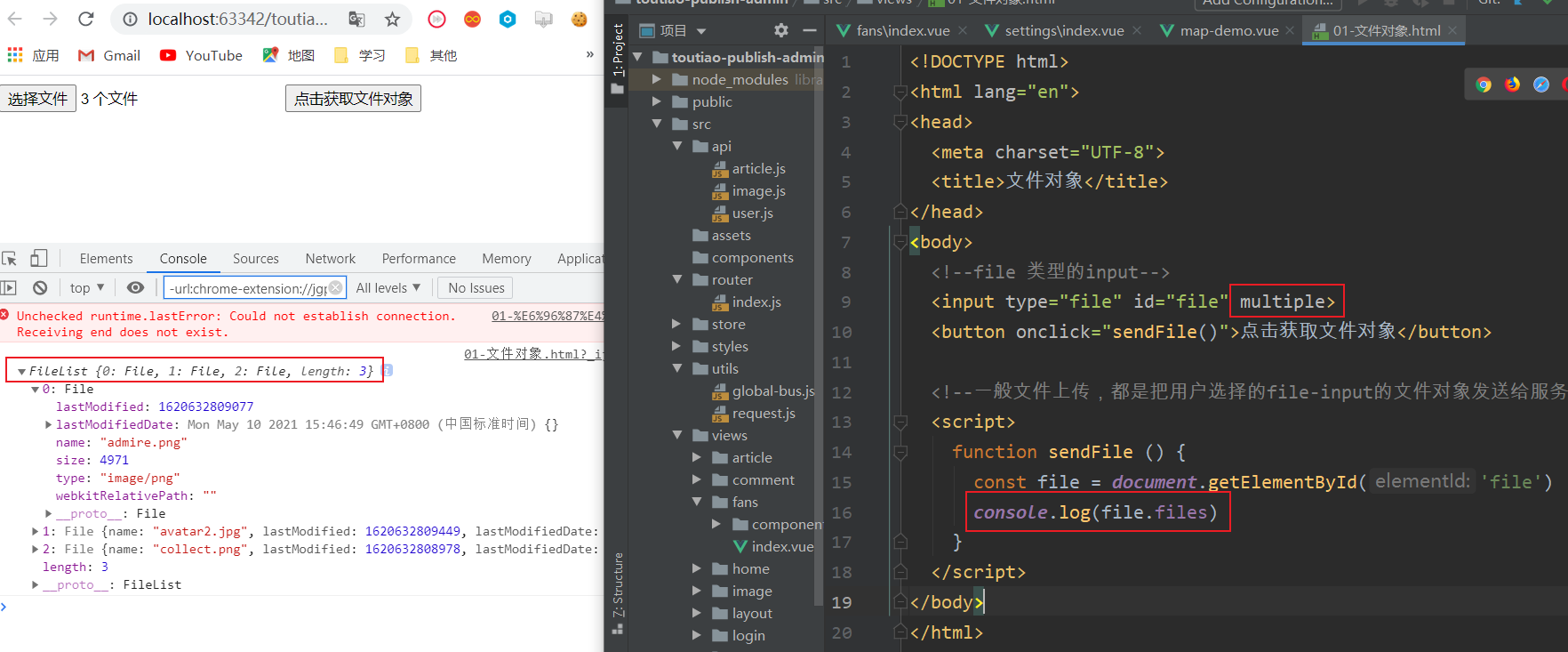Screen dimensions: 1568x652
Task: Open project panel settings gear
Action: click(780, 31)
